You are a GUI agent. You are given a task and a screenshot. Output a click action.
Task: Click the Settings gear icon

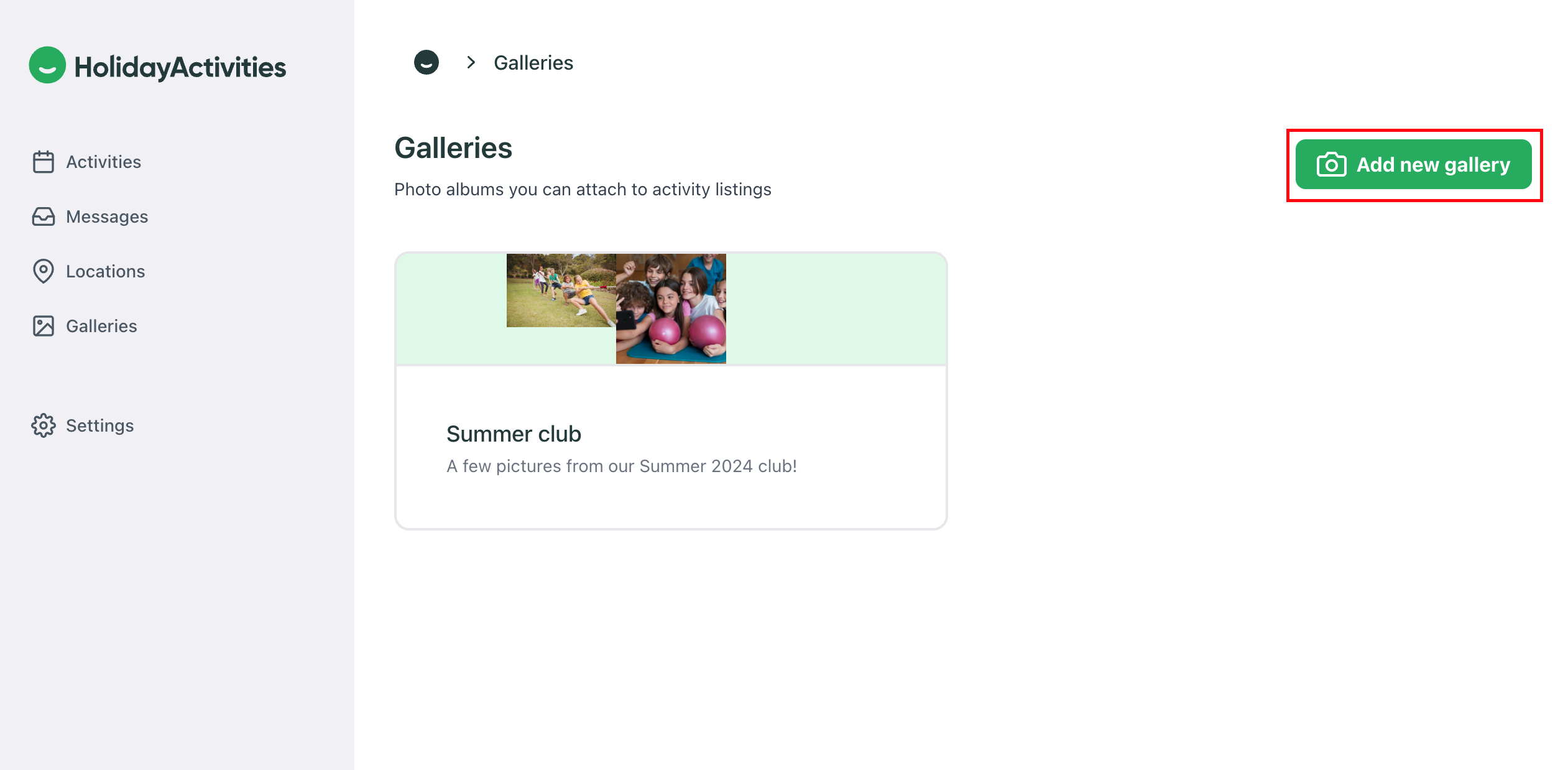(x=44, y=425)
